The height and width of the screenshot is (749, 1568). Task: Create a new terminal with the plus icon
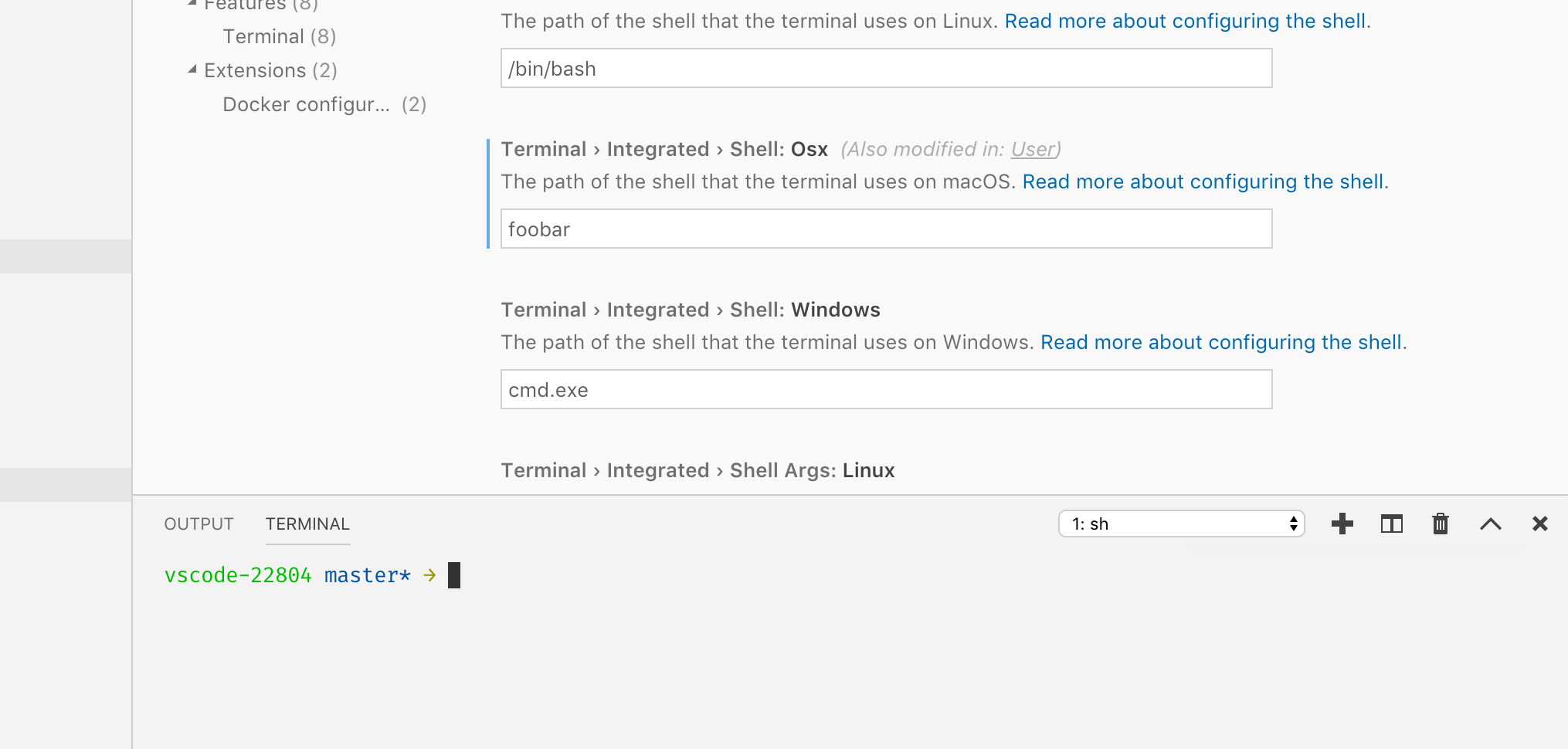(1342, 524)
